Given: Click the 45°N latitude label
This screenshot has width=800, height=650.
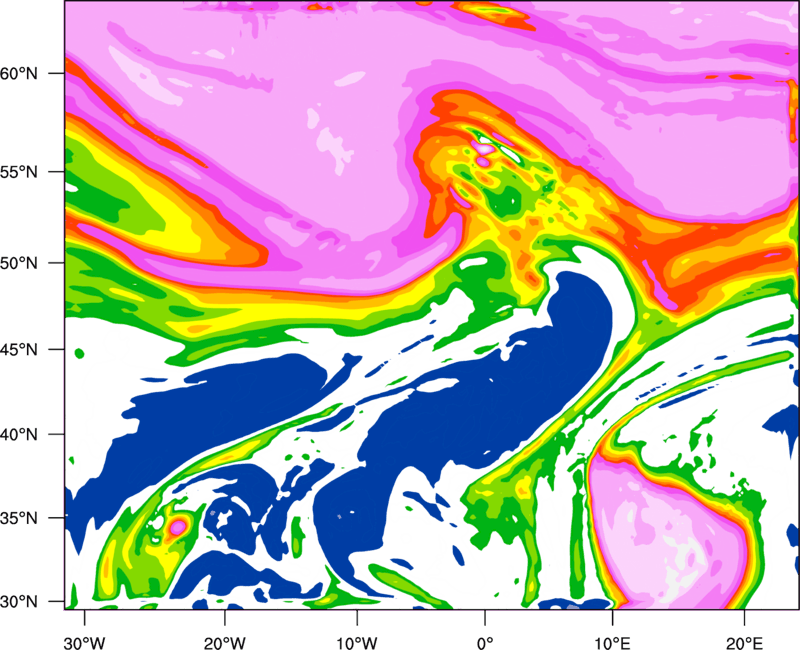Looking at the screenshot, I should coord(19,349).
